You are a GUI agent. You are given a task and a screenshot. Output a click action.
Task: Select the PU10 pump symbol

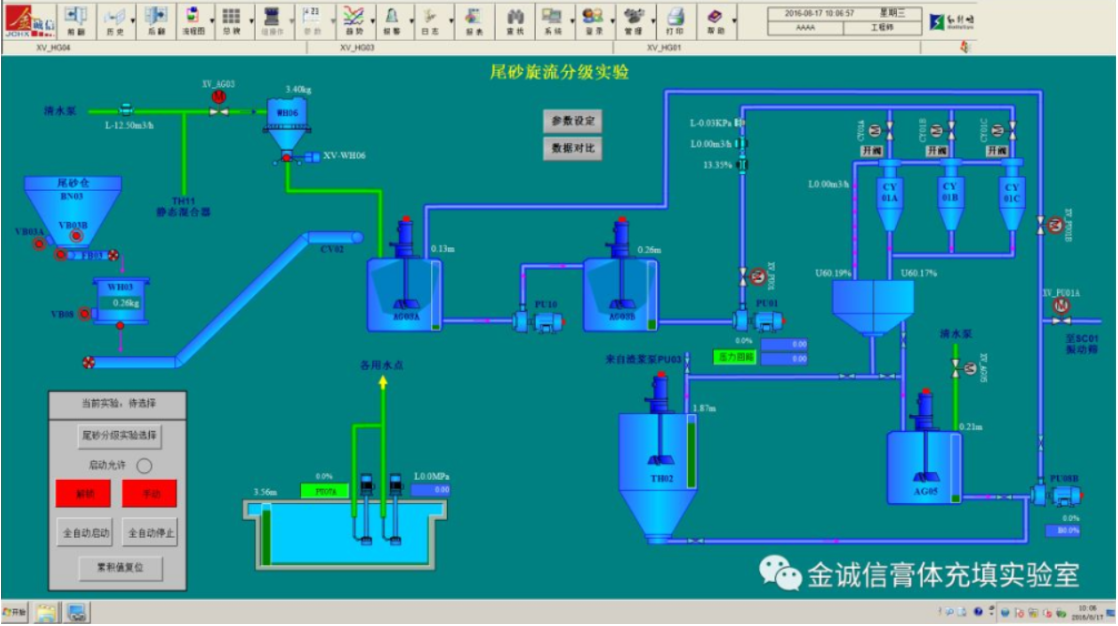point(529,321)
